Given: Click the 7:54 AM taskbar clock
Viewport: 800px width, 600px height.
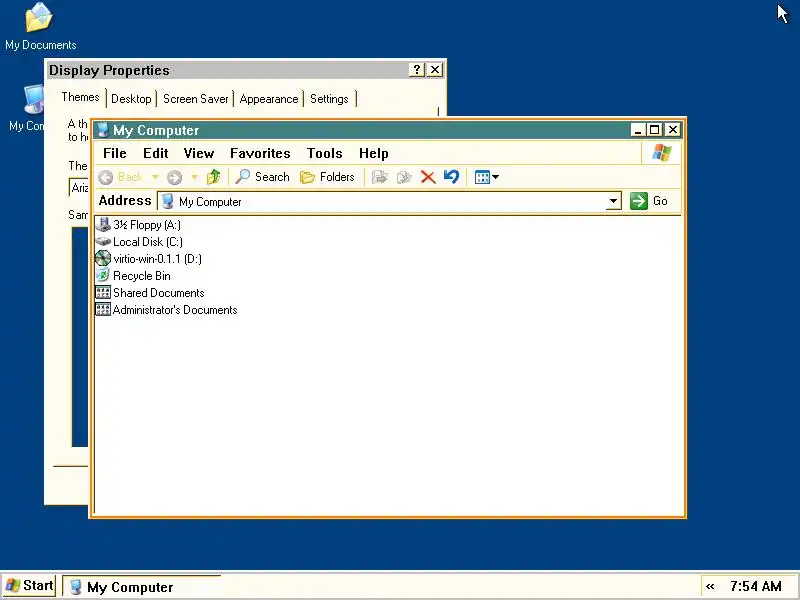Looking at the screenshot, I should pos(756,587).
